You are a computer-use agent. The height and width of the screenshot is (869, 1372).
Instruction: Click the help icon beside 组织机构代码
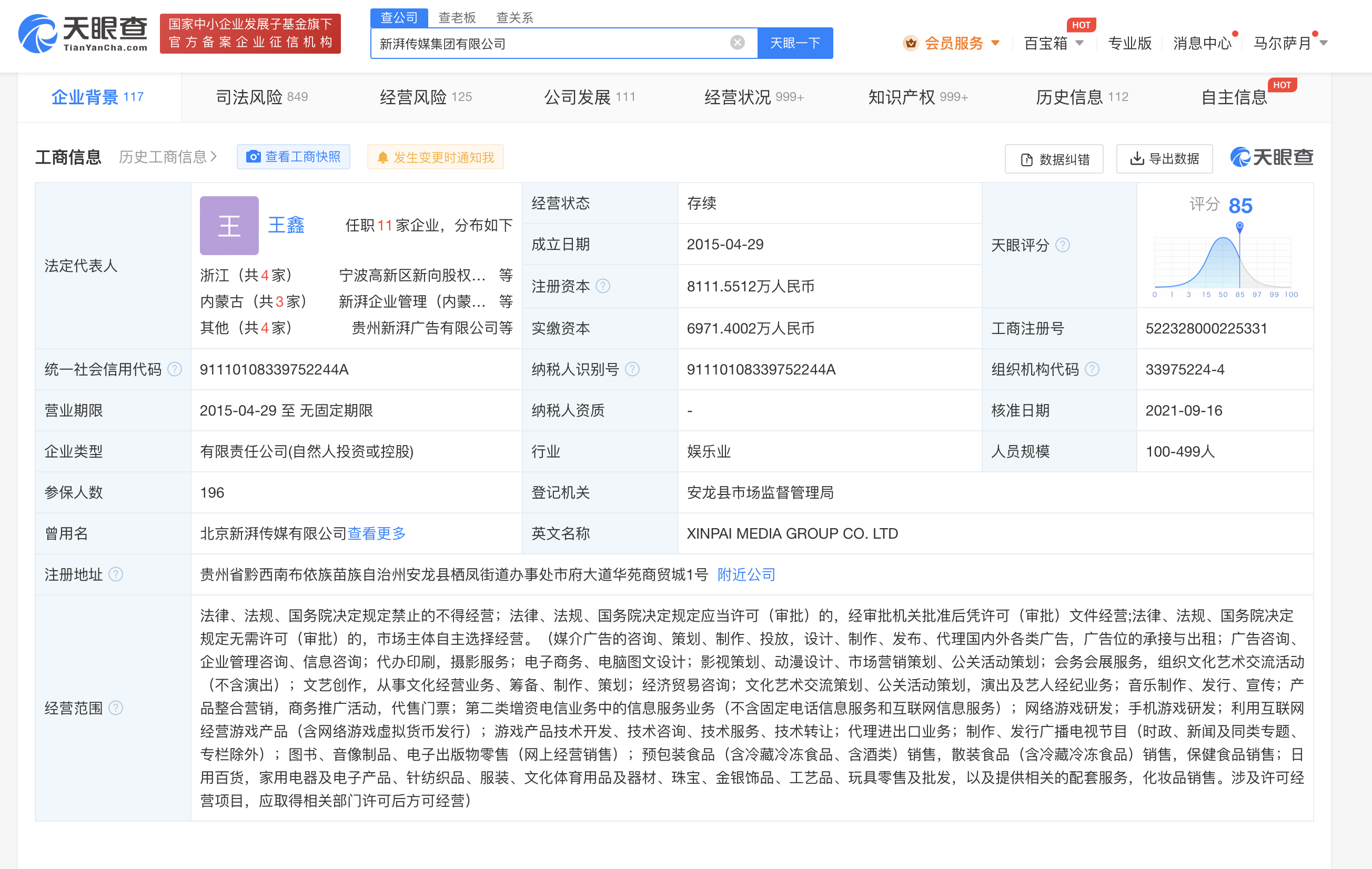point(1092,369)
